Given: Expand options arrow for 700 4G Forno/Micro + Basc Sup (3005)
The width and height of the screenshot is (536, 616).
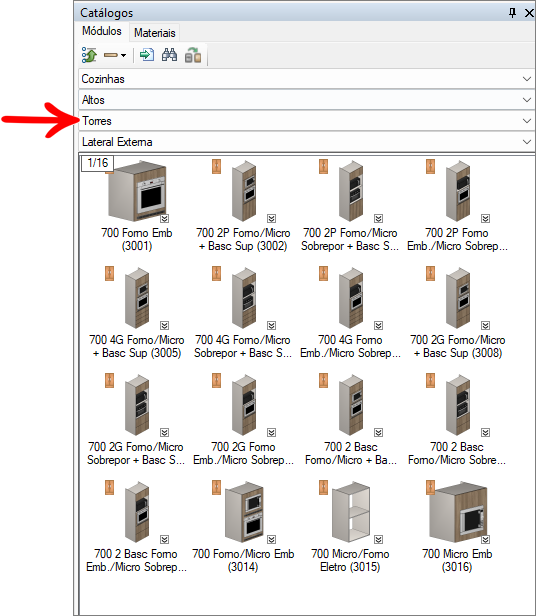Looking at the screenshot, I should pyautogui.click(x=165, y=325).
